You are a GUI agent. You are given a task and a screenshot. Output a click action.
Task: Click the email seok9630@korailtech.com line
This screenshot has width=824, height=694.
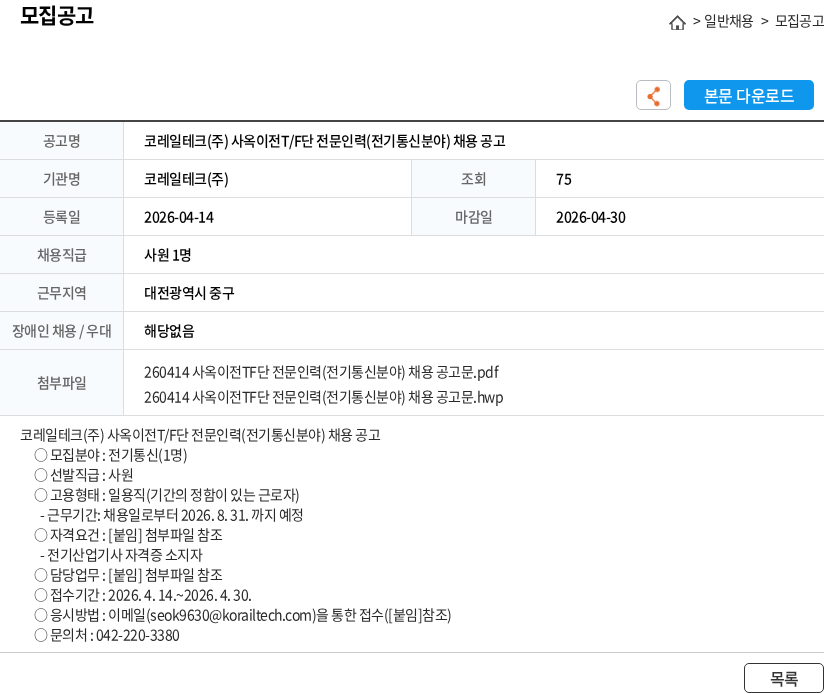click(243, 615)
